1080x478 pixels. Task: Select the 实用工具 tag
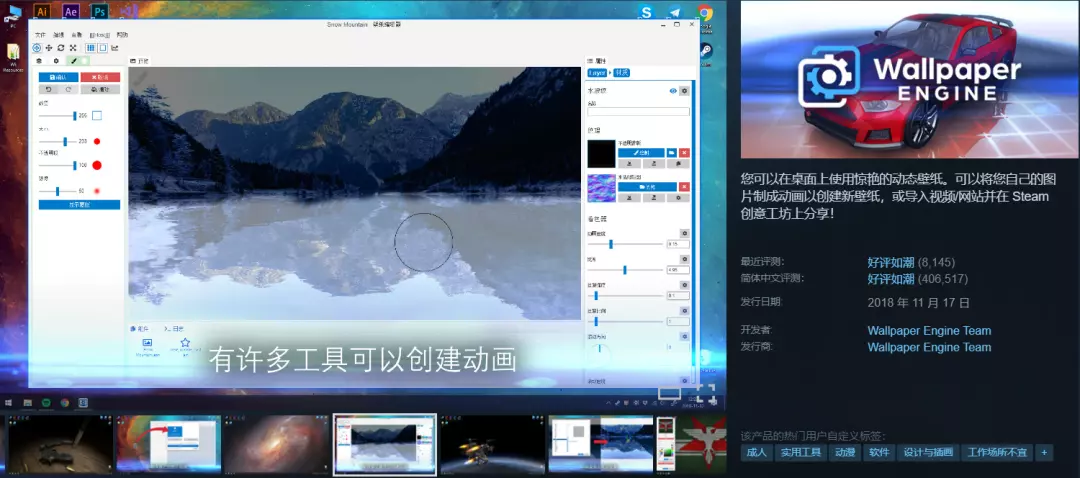pos(801,453)
